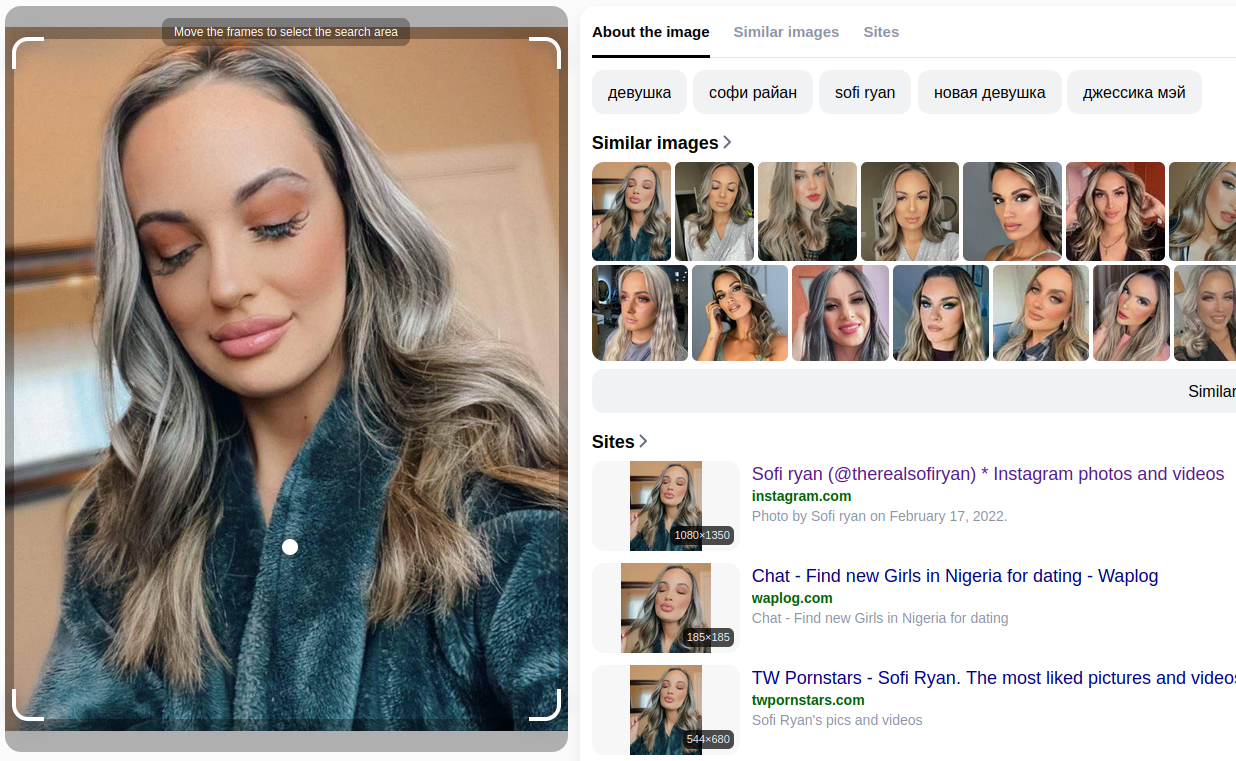1236x761 pixels.
Task: Click top-right corner handle of search frame
Action: point(546,52)
